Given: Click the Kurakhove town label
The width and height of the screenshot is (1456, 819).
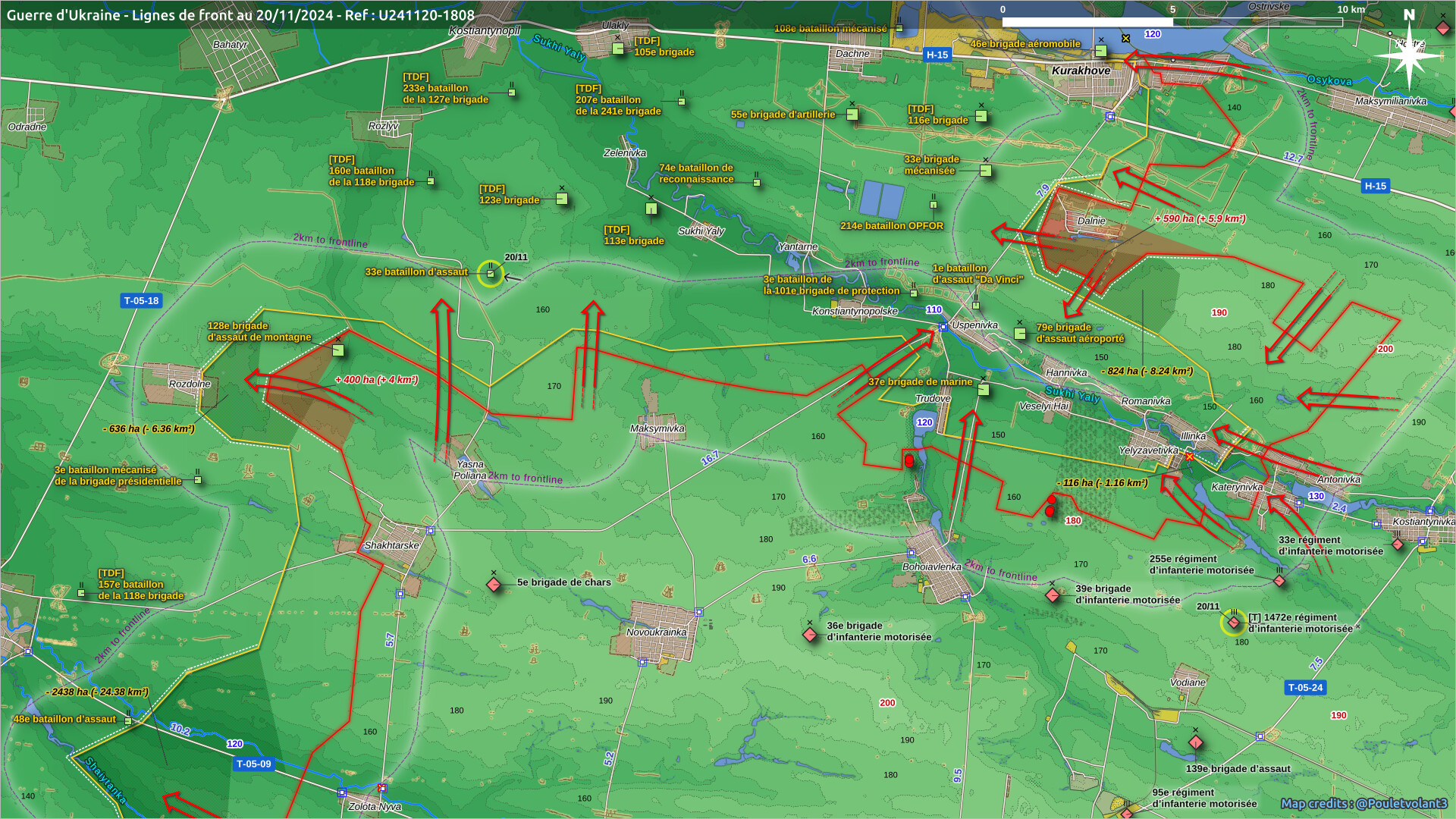Looking at the screenshot, I should (1081, 71).
